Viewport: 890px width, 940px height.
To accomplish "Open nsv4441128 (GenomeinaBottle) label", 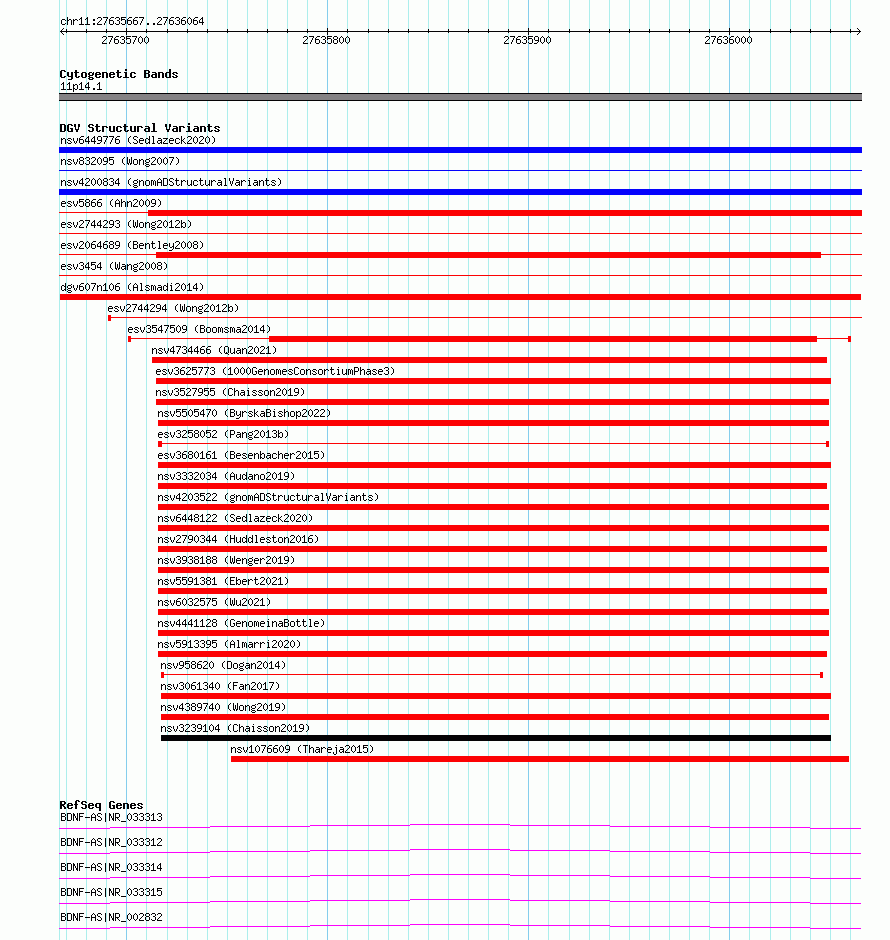I will tap(241, 623).
